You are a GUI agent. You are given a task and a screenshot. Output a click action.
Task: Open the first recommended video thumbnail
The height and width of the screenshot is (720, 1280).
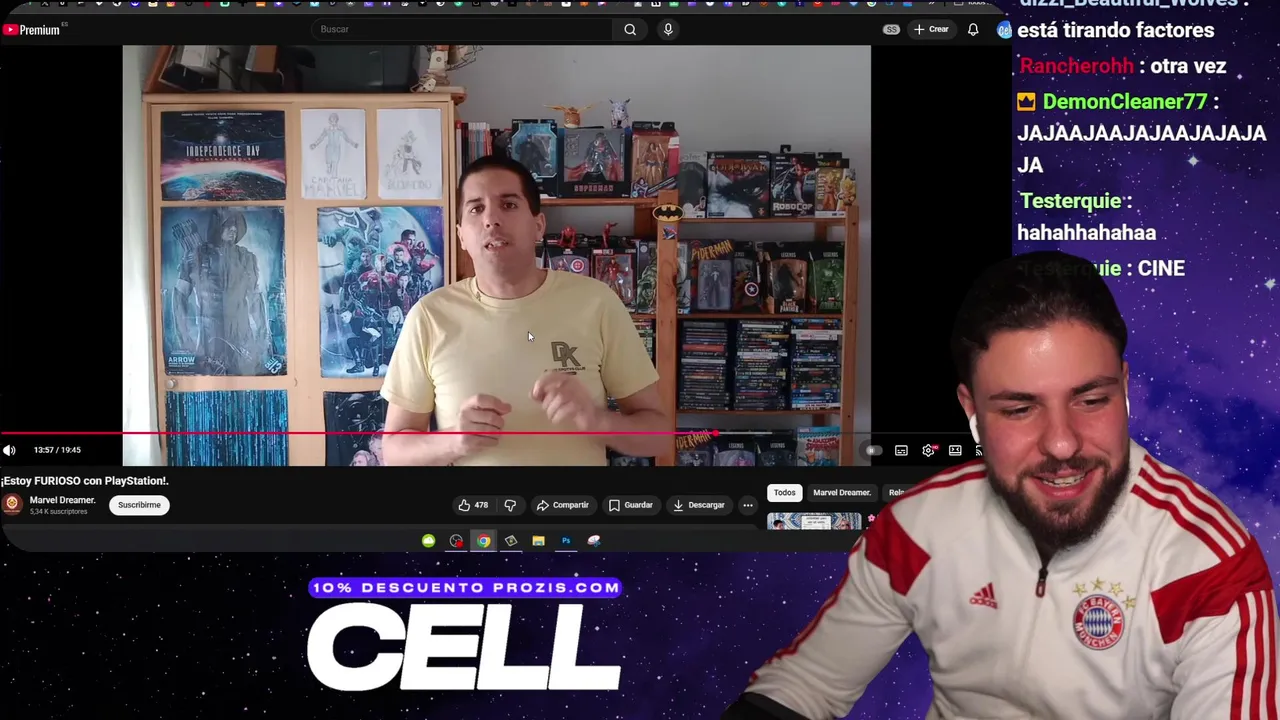pos(813,521)
